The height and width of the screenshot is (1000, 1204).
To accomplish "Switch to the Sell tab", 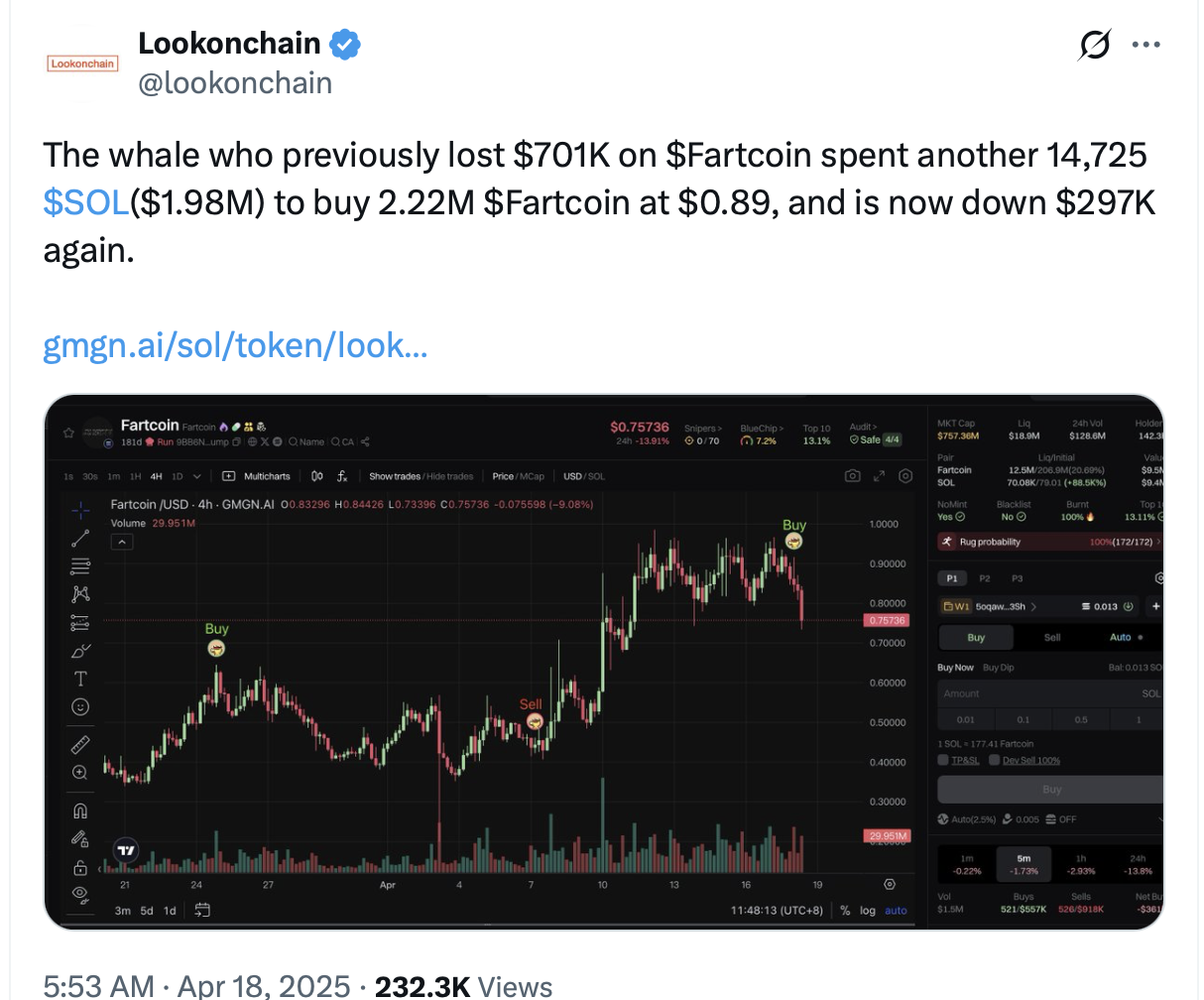I will [1052, 637].
